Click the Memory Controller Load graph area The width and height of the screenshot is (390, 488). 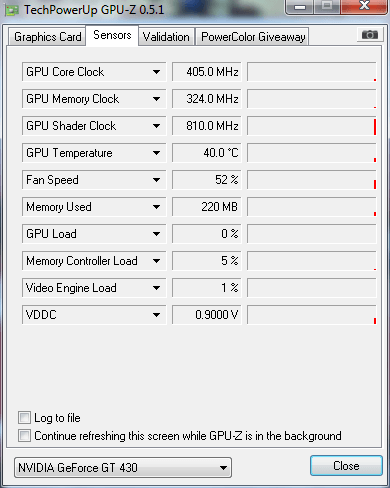point(312,261)
